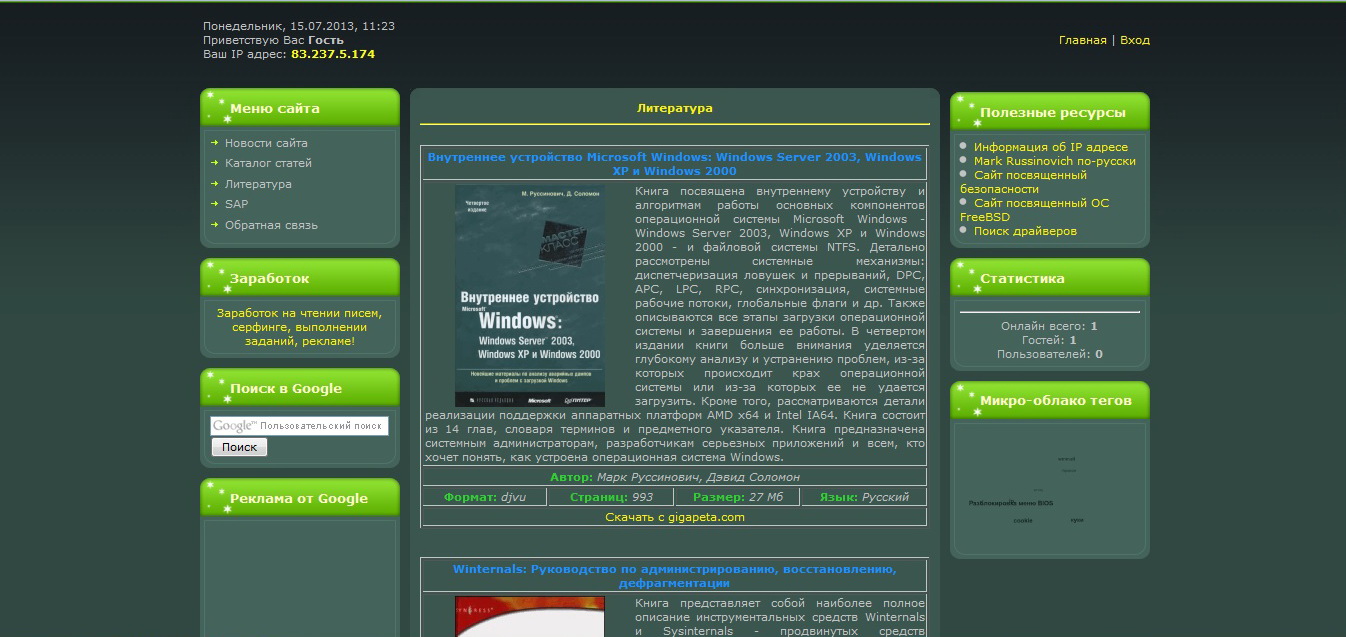Click the Заработок block header
Viewport: 1346px width, 637px height.
[300, 278]
